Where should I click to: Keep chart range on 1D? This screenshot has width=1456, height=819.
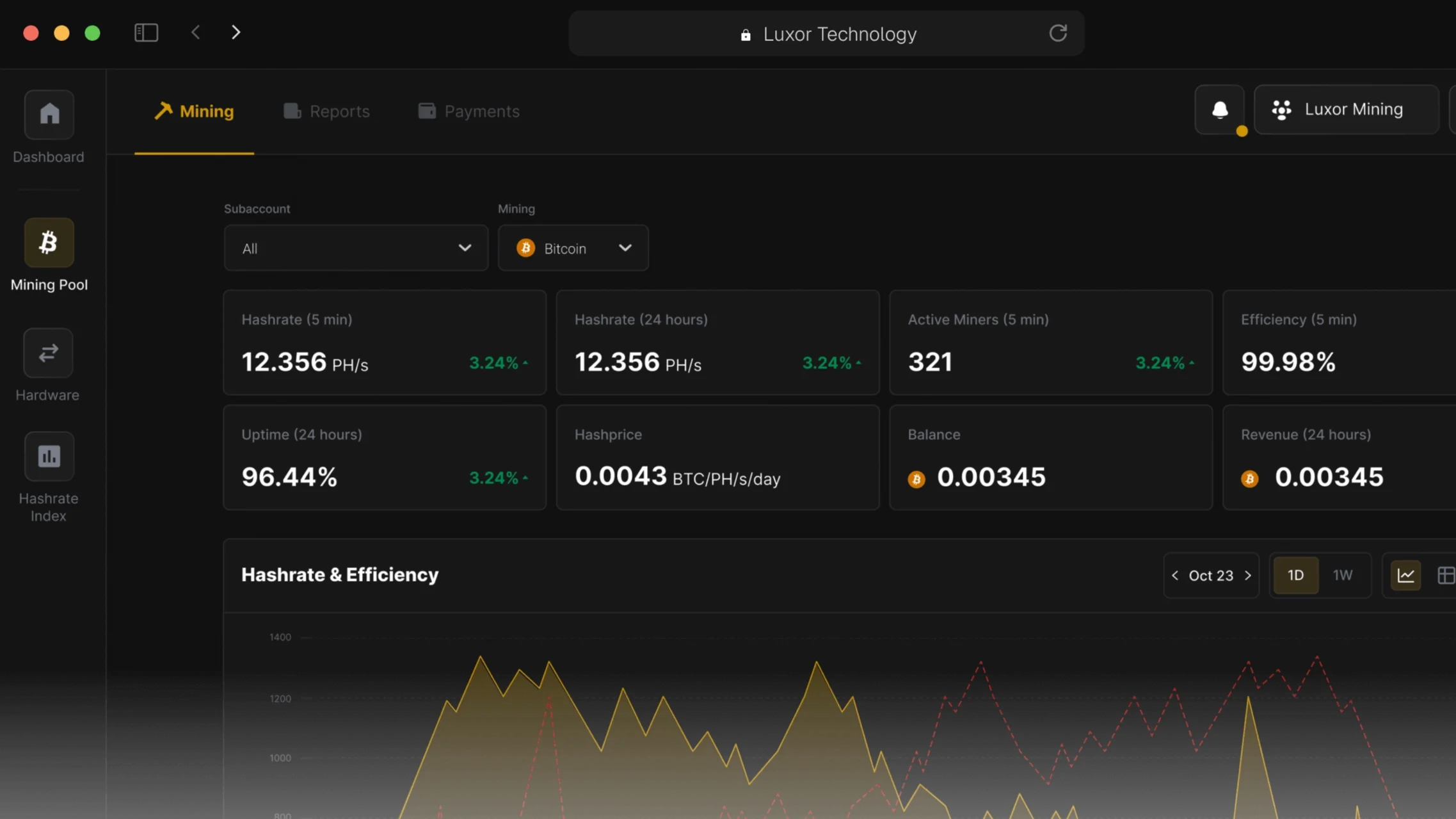[x=1295, y=575]
